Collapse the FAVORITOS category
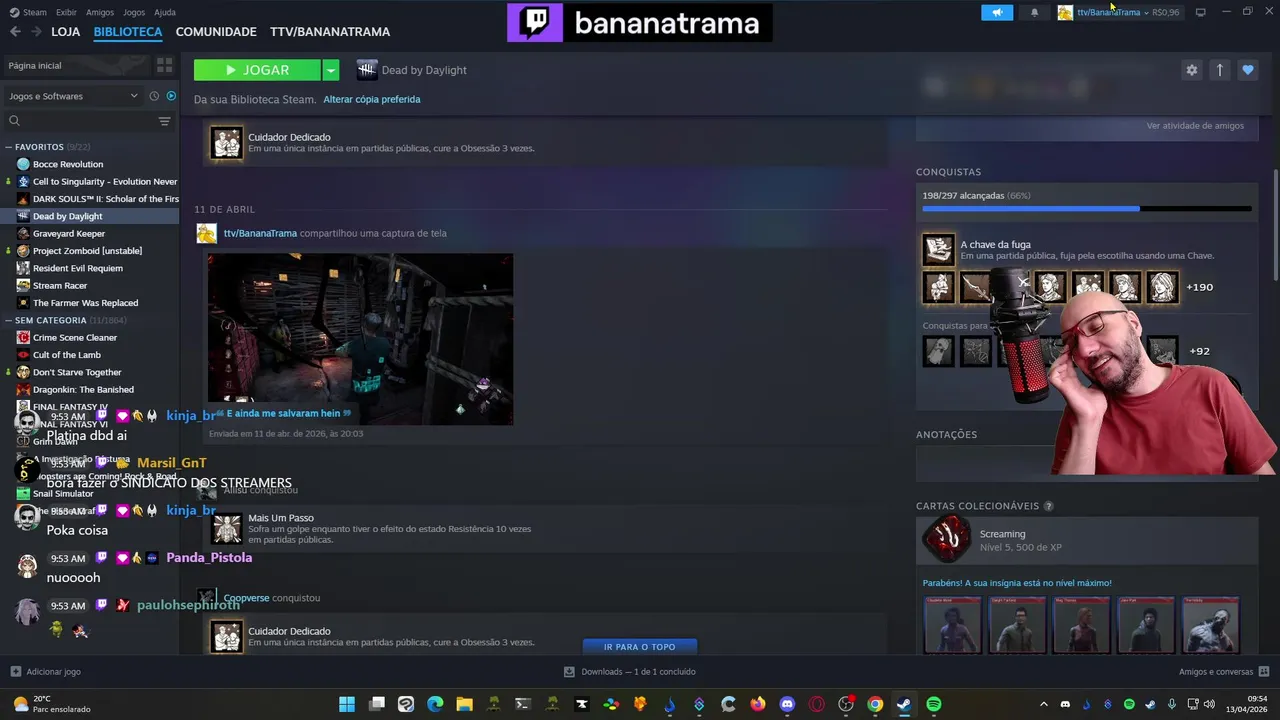1280x720 pixels. [39, 147]
